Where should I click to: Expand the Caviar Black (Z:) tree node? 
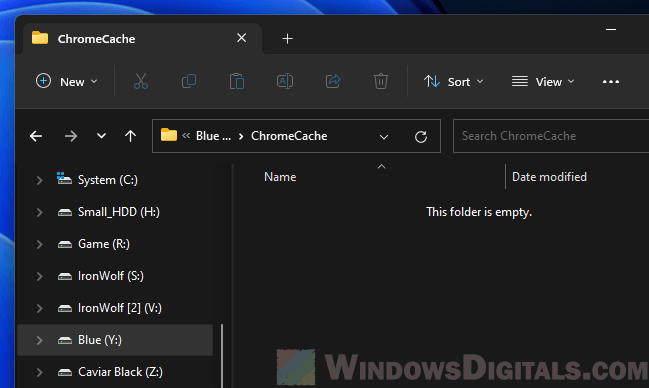pyautogui.click(x=39, y=372)
